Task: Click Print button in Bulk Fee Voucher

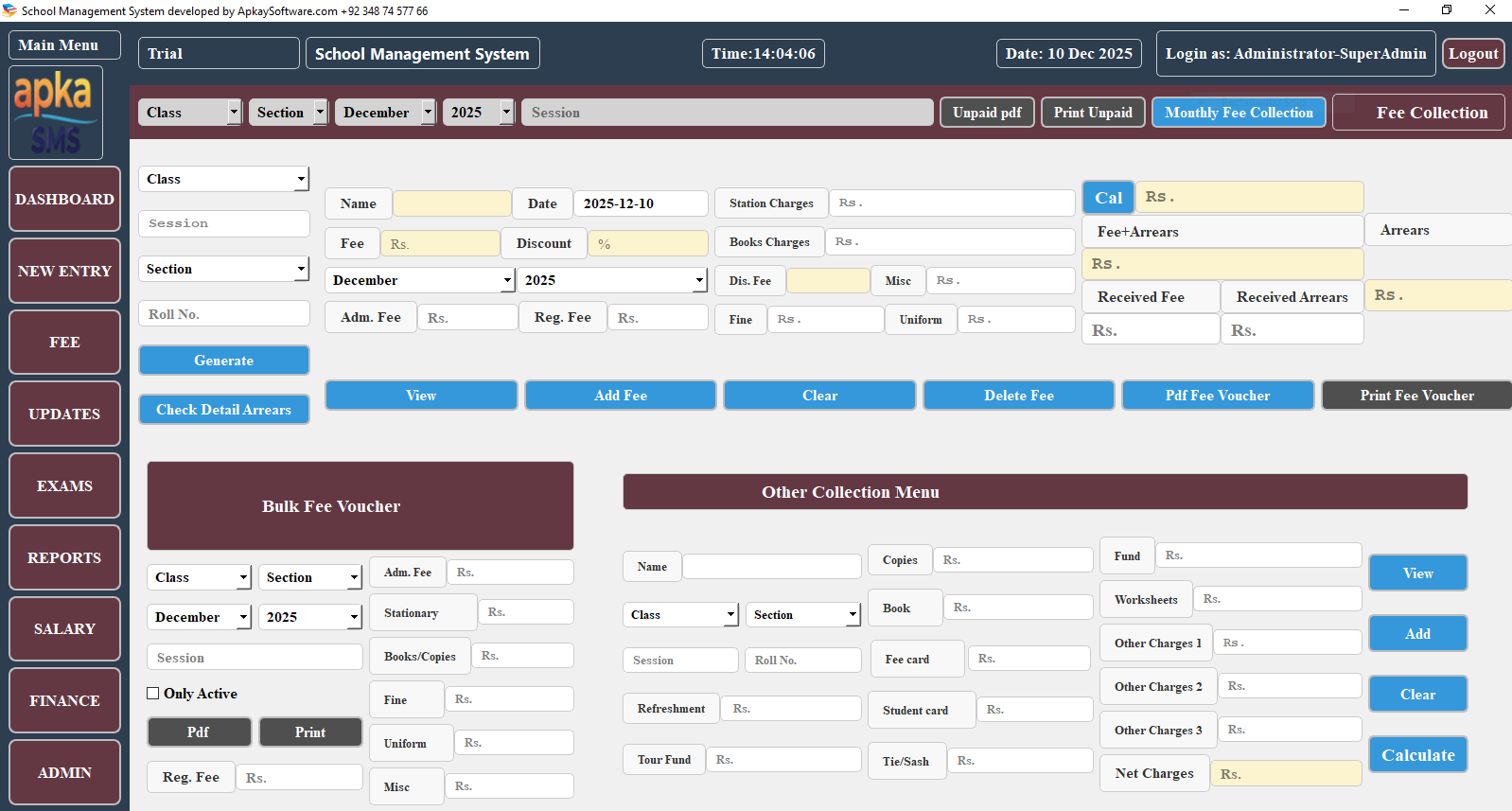Action: (310, 732)
